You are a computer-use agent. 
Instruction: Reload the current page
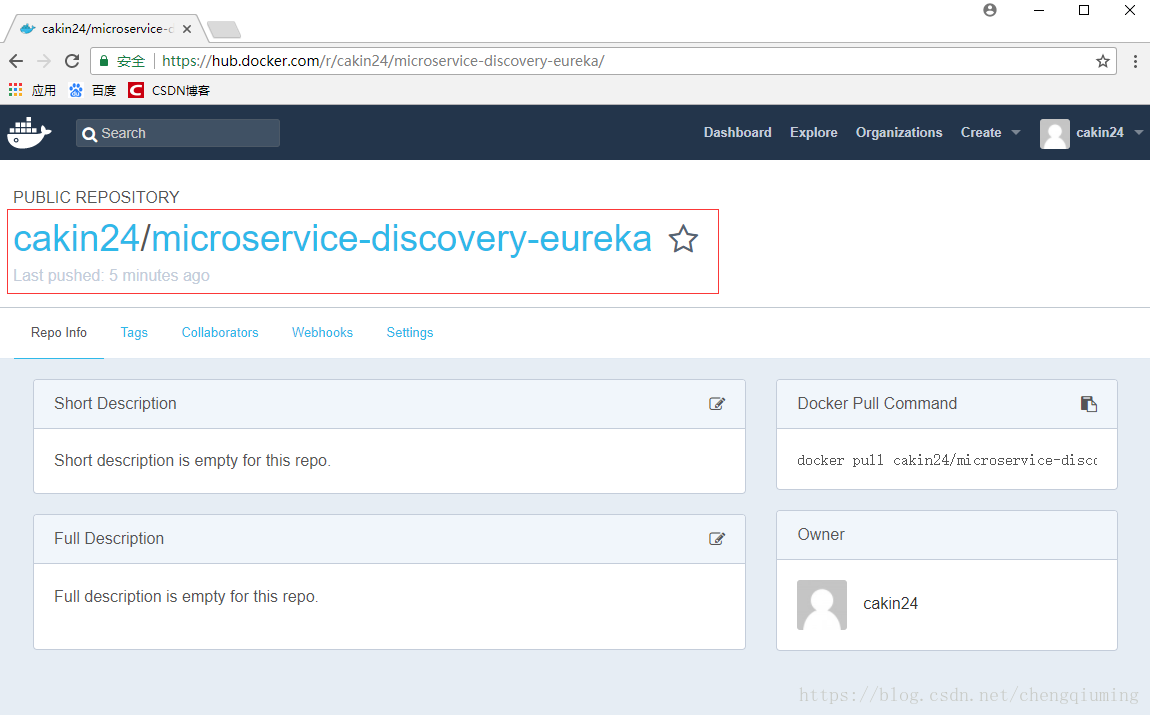[72, 61]
